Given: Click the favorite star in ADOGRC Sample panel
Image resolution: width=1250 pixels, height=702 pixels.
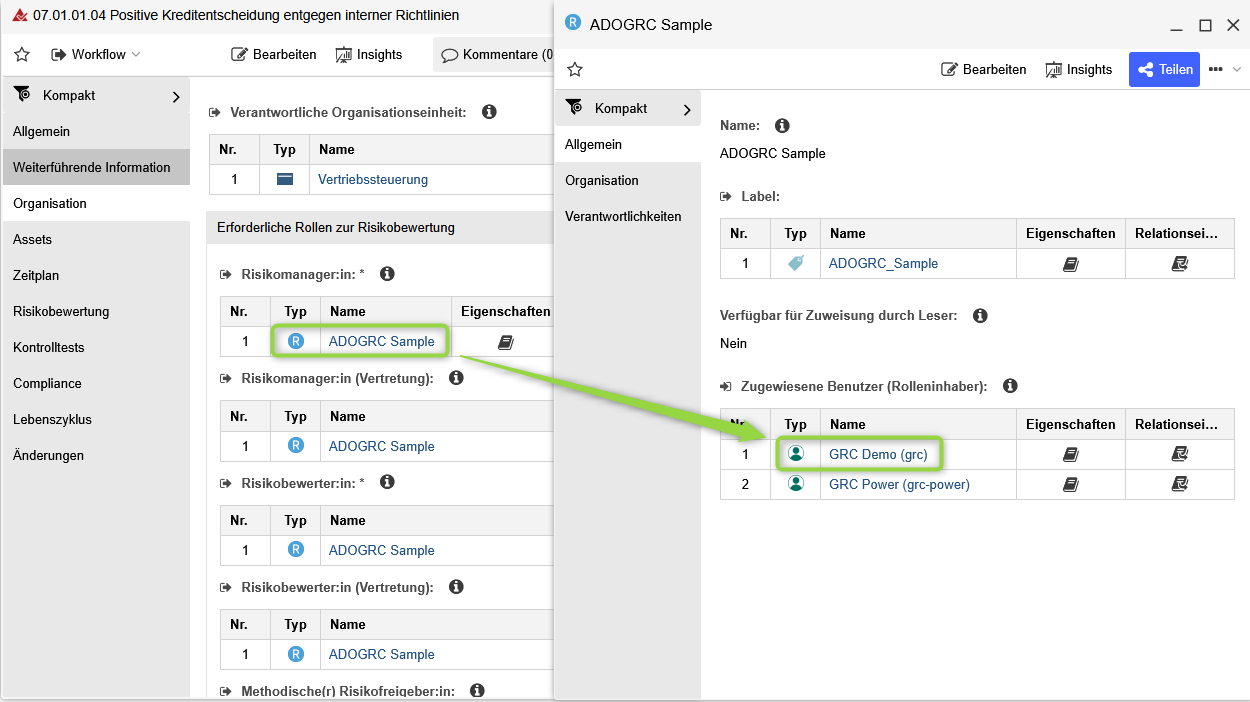Looking at the screenshot, I should (x=575, y=70).
